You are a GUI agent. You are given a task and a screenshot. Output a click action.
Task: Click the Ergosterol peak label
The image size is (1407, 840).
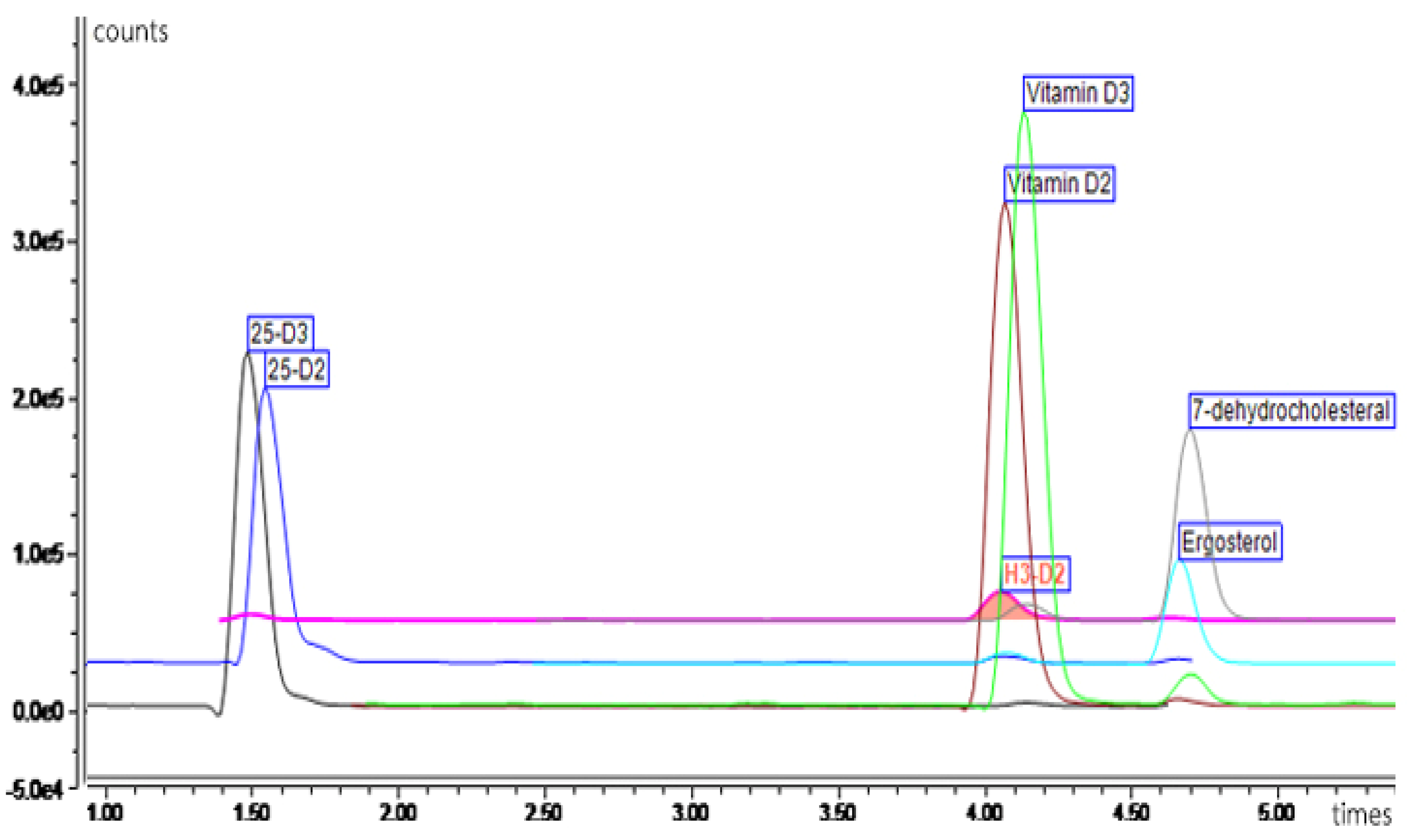[x=1229, y=542]
